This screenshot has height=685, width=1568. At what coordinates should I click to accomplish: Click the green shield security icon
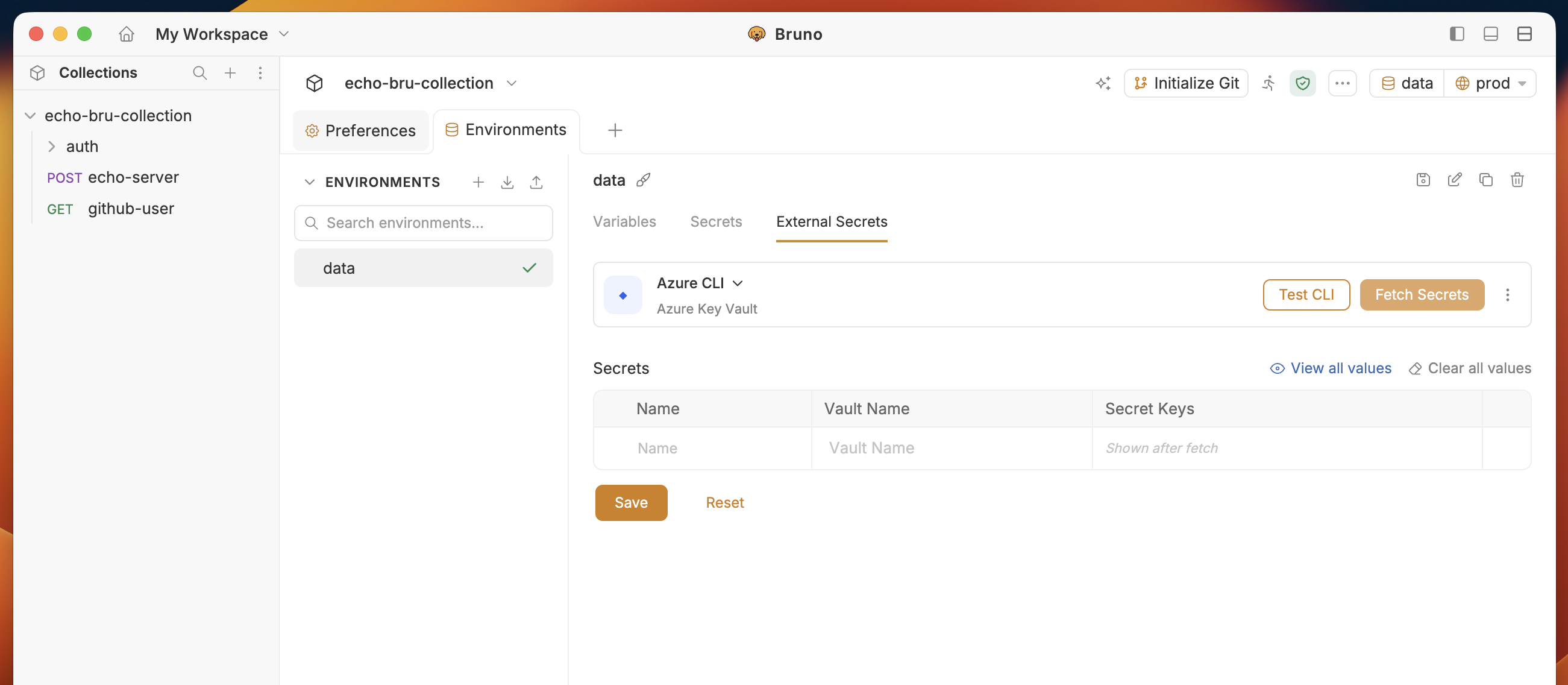[x=1302, y=83]
